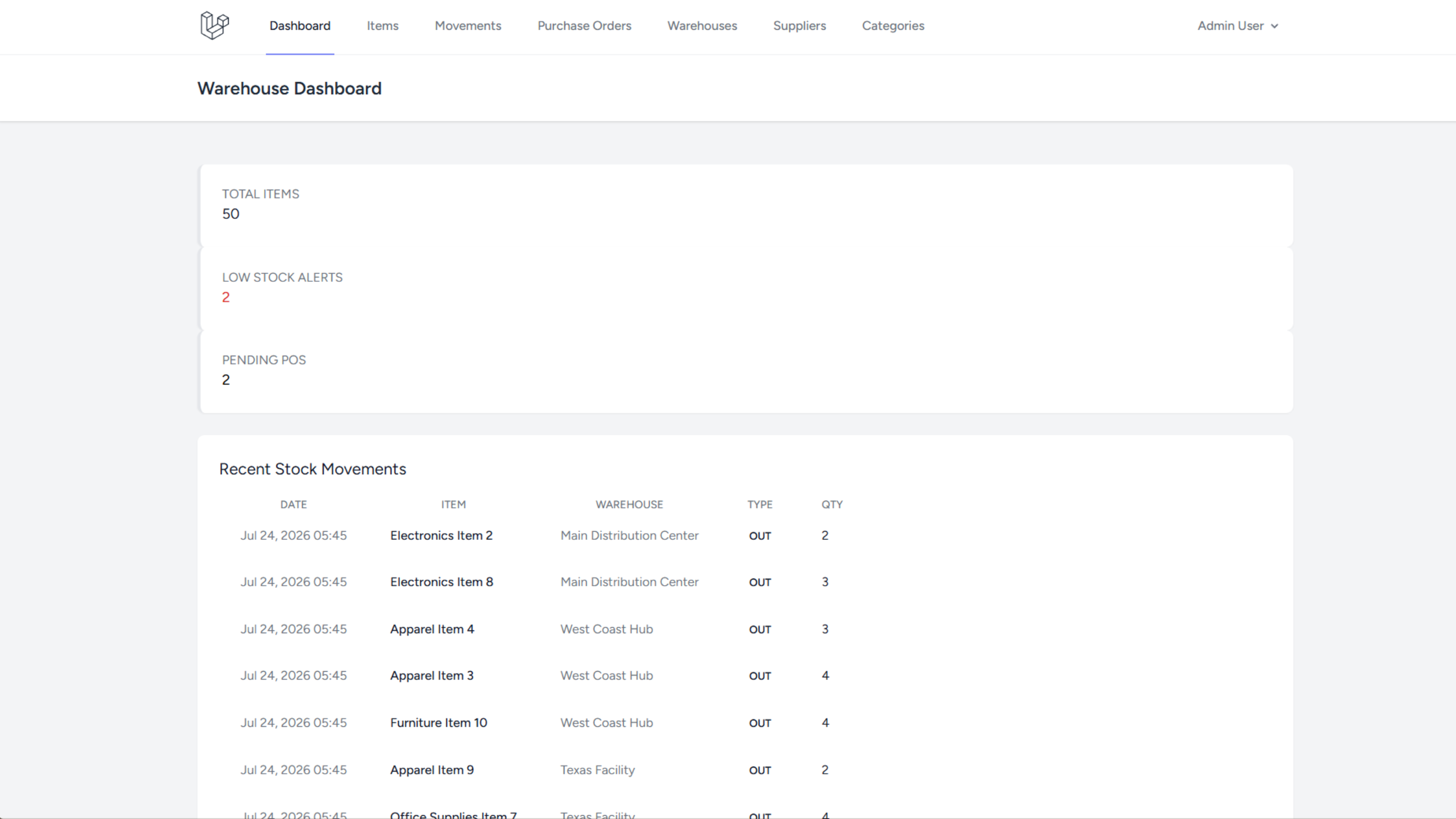Click the Total Items value 50

[x=231, y=213]
